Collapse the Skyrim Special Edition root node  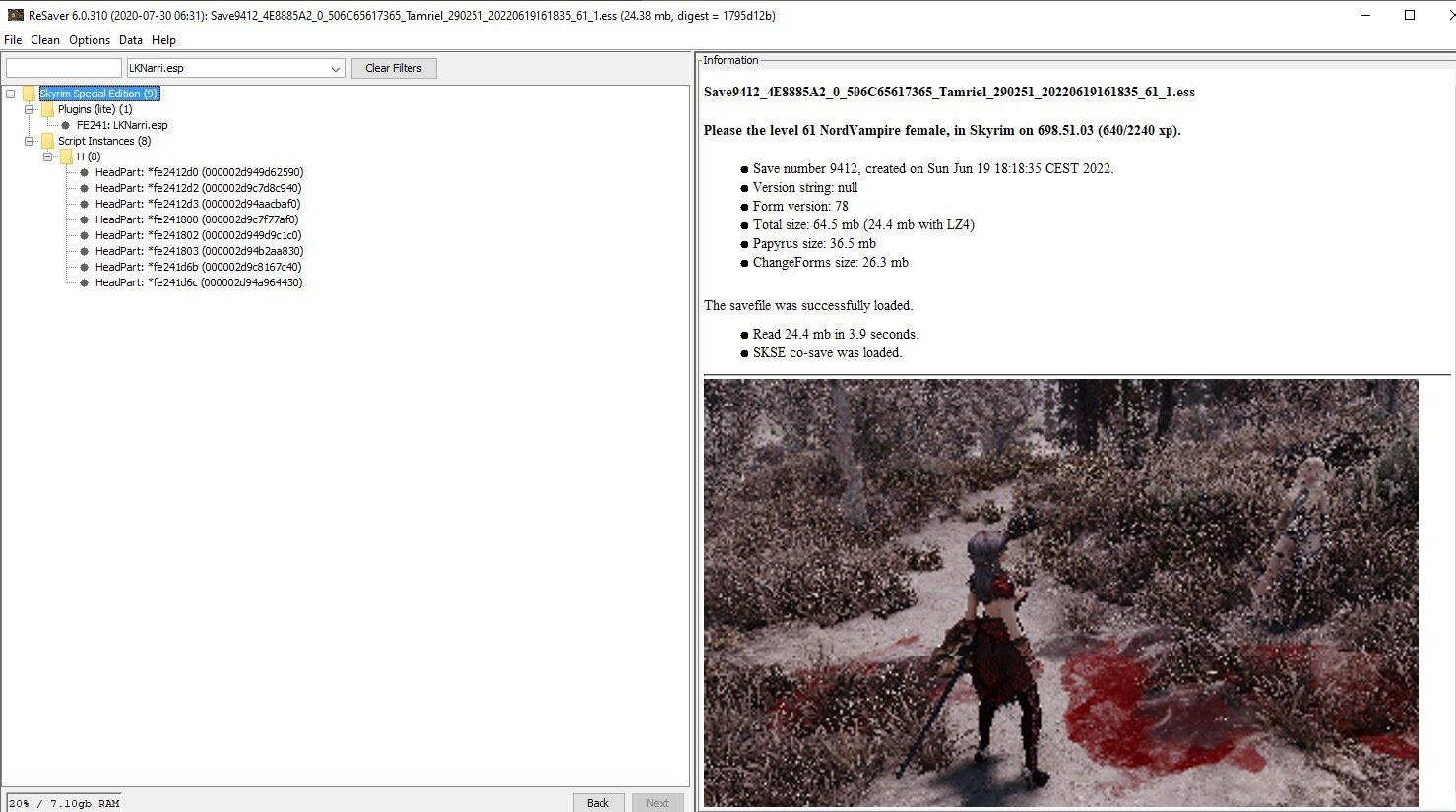[x=11, y=94]
